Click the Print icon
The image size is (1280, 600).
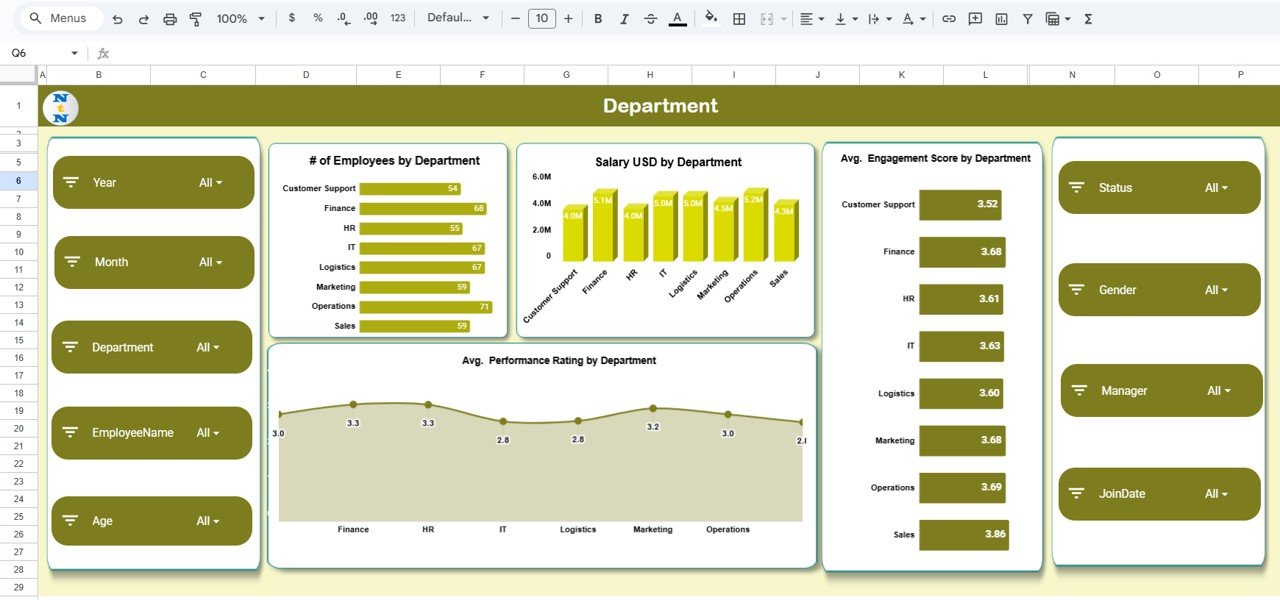coord(169,18)
